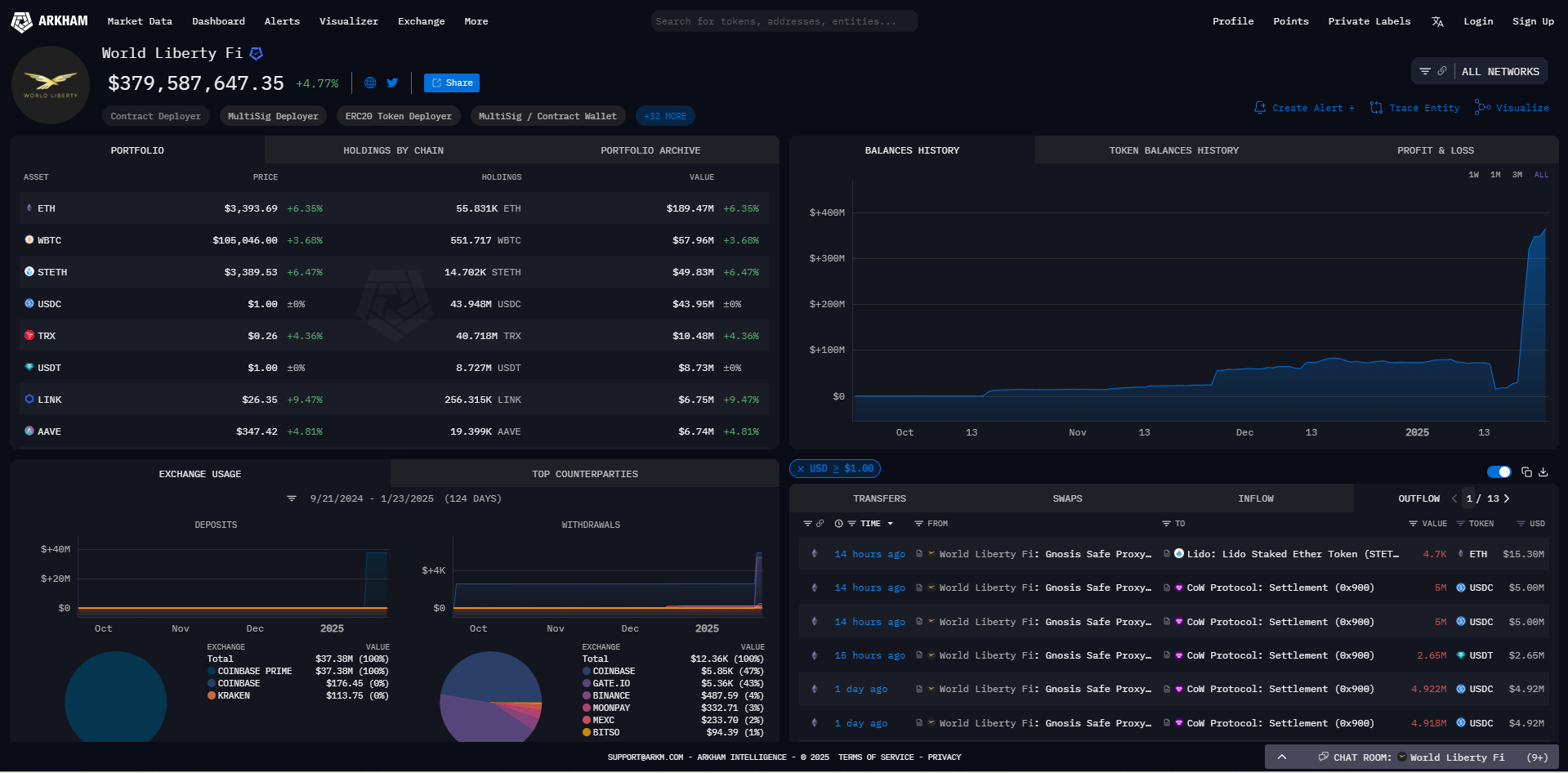Image resolution: width=1568 pixels, height=773 pixels.
Task: Click Gate.io legend color dot
Action: [x=587, y=683]
